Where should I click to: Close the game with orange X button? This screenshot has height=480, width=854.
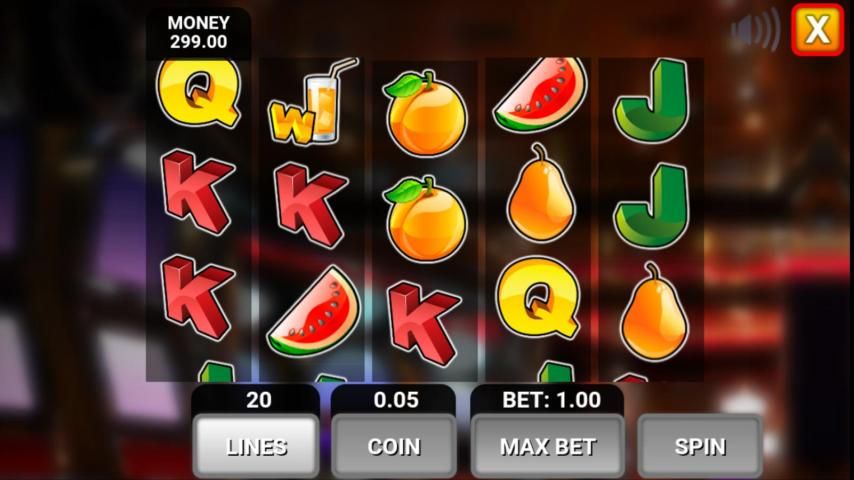coord(818,29)
